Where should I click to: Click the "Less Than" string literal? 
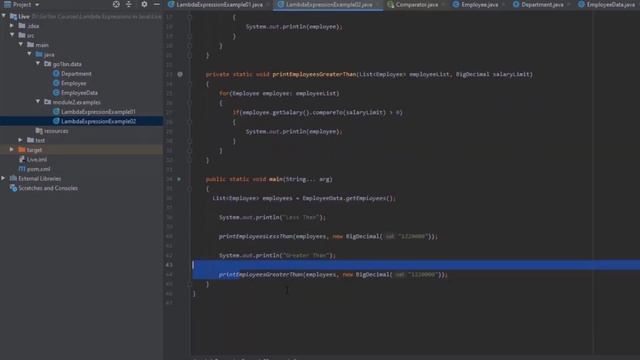tap(301, 218)
